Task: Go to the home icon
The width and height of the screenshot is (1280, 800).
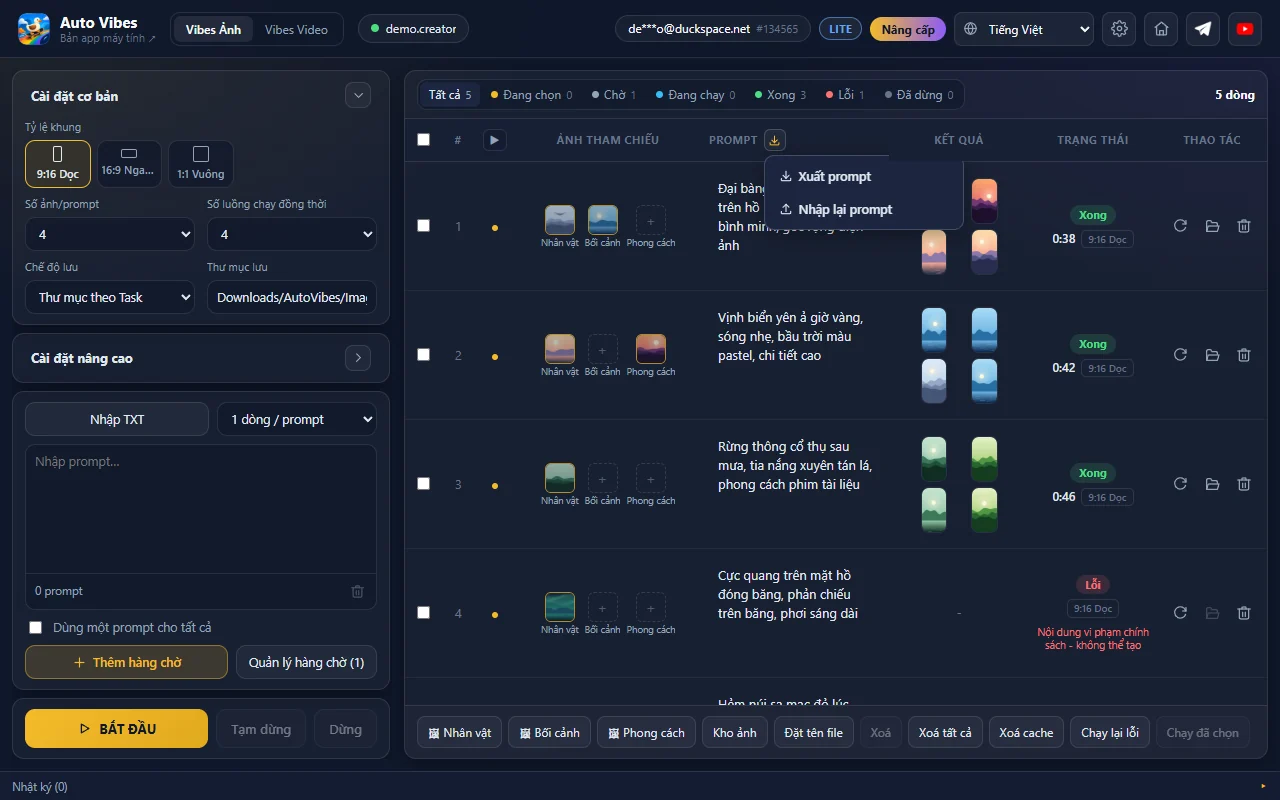Action: tap(1161, 29)
